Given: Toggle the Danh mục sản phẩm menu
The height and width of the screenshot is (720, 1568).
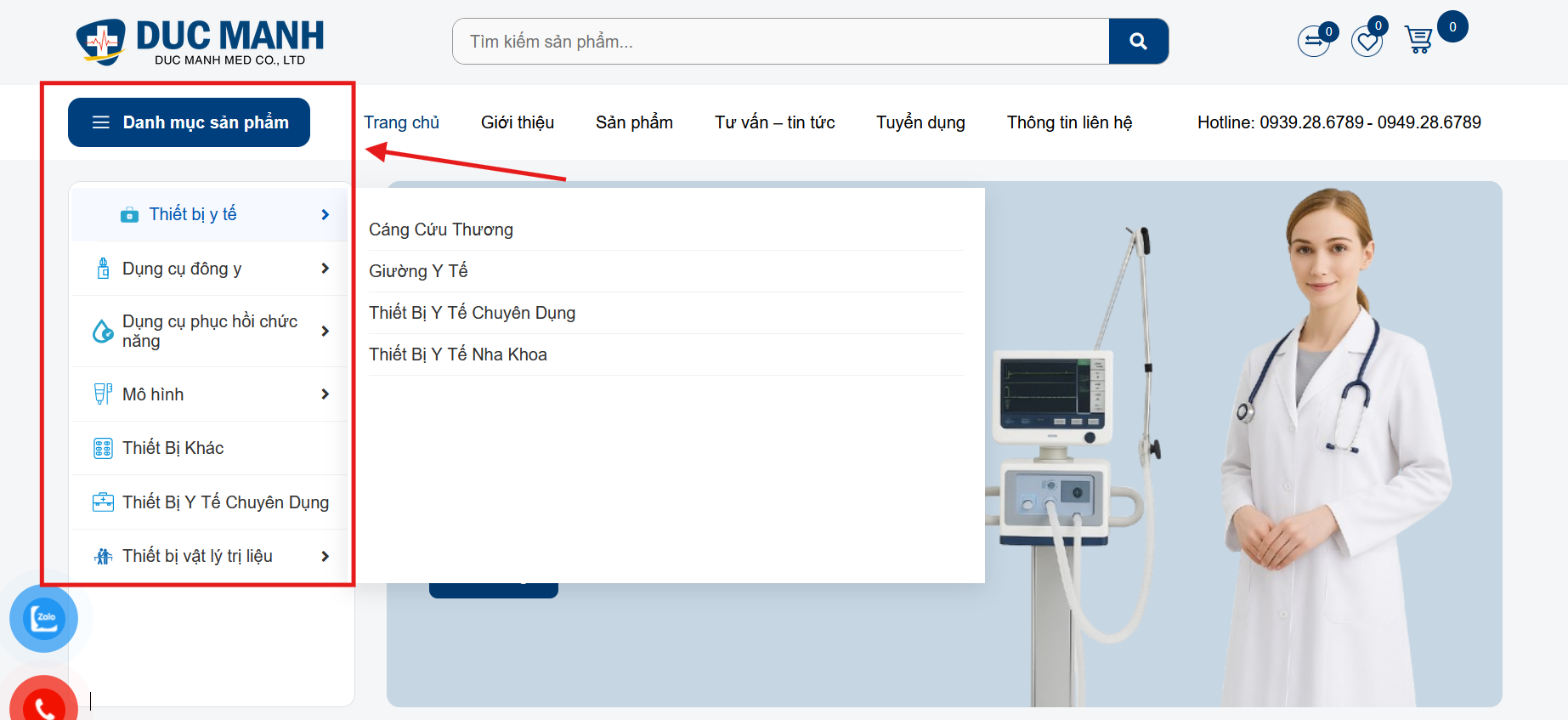Looking at the screenshot, I should point(189,122).
